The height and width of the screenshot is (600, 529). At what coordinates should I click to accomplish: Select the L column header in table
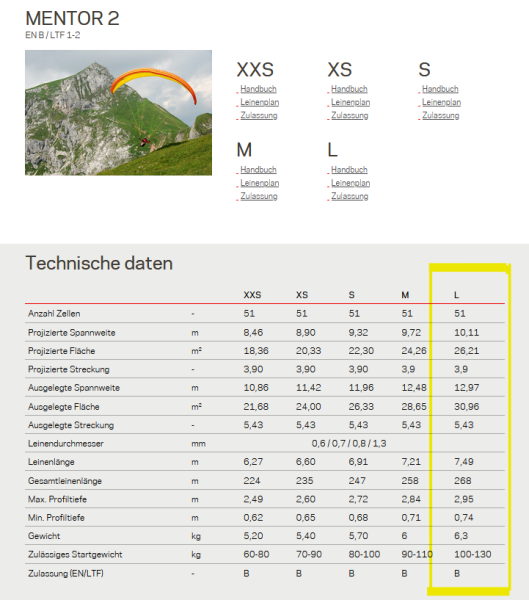coord(456,295)
